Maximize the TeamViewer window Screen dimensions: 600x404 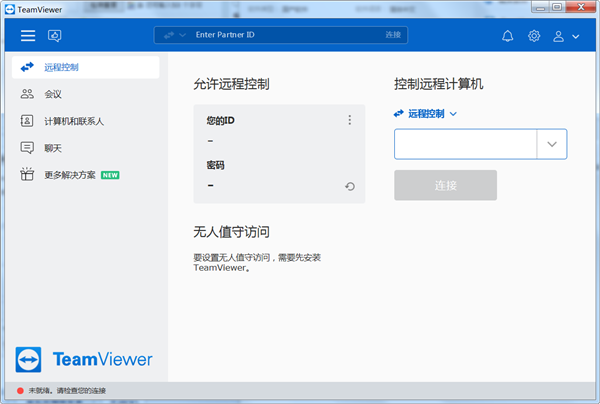tap(557, 7)
